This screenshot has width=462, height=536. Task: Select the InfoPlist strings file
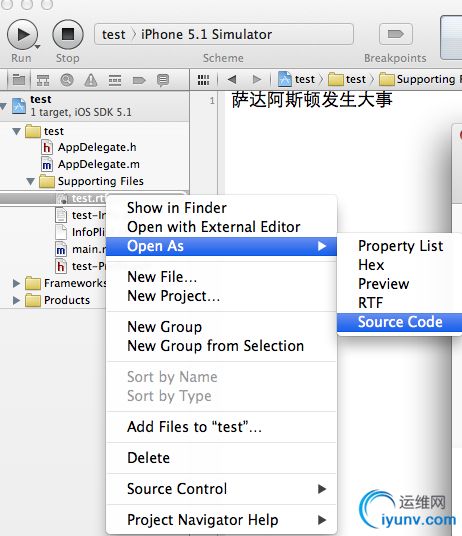pos(81,232)
